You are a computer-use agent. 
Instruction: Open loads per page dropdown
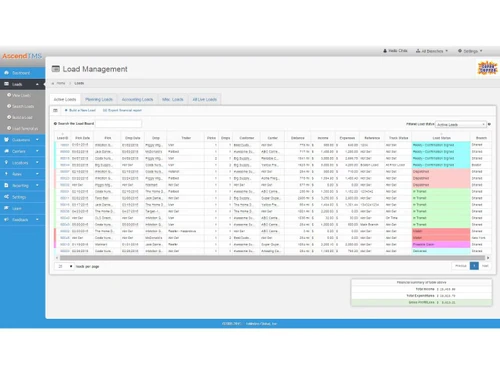coord(64,266)
